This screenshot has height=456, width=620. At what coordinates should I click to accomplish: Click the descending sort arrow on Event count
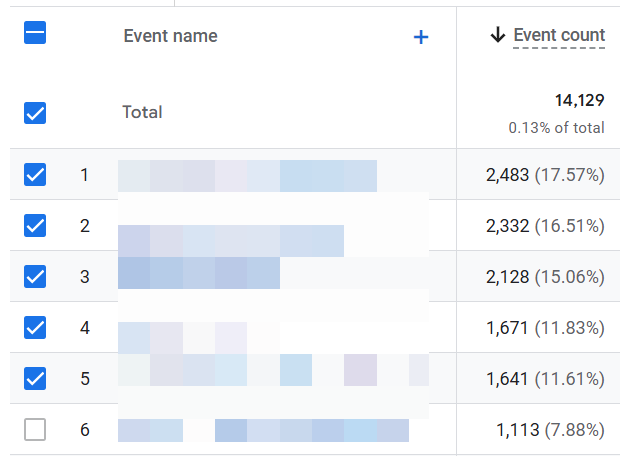point(497,36)
